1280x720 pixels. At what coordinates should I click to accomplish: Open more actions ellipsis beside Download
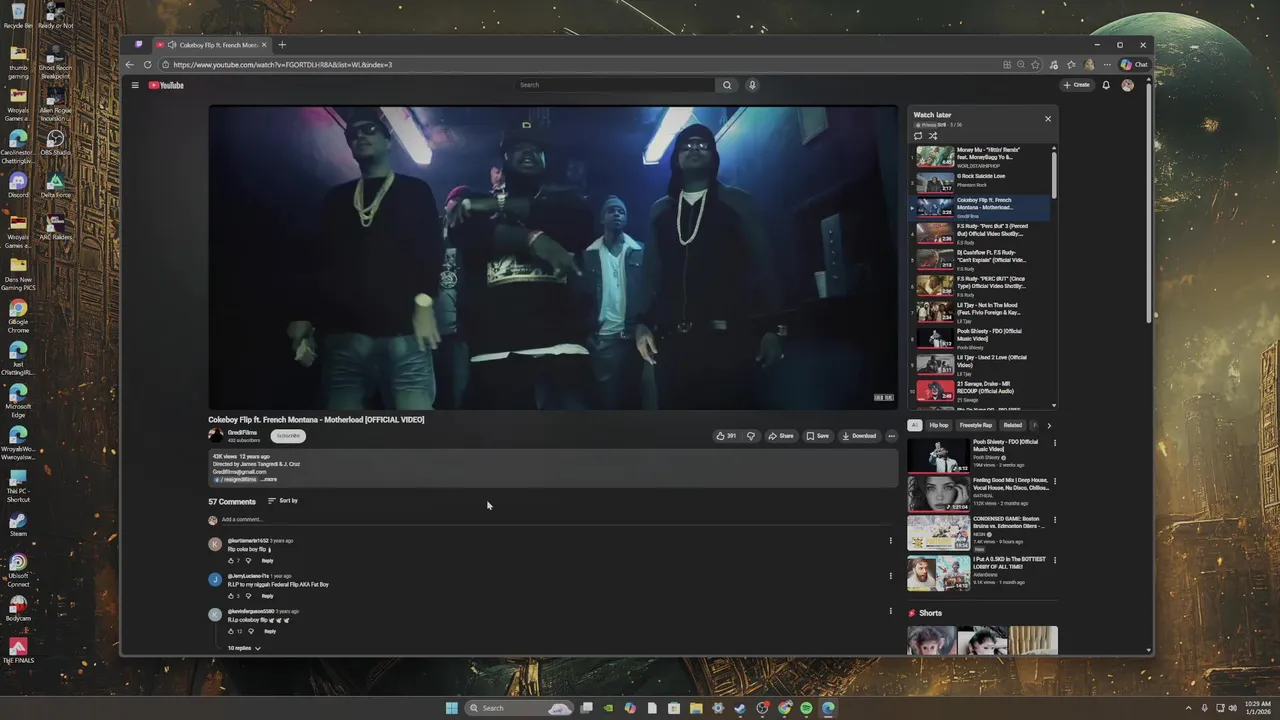tap(891, 436)
